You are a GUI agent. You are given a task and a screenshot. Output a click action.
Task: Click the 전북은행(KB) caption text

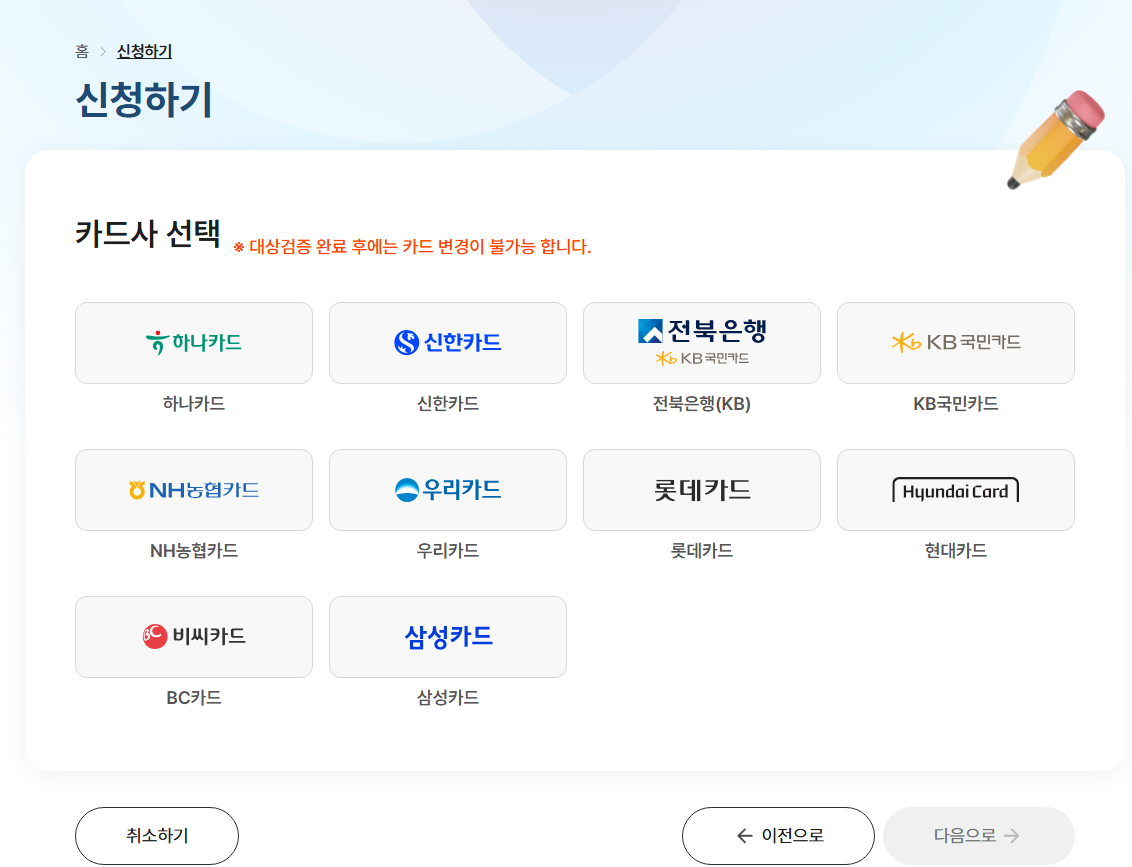(x=702, y=404)
